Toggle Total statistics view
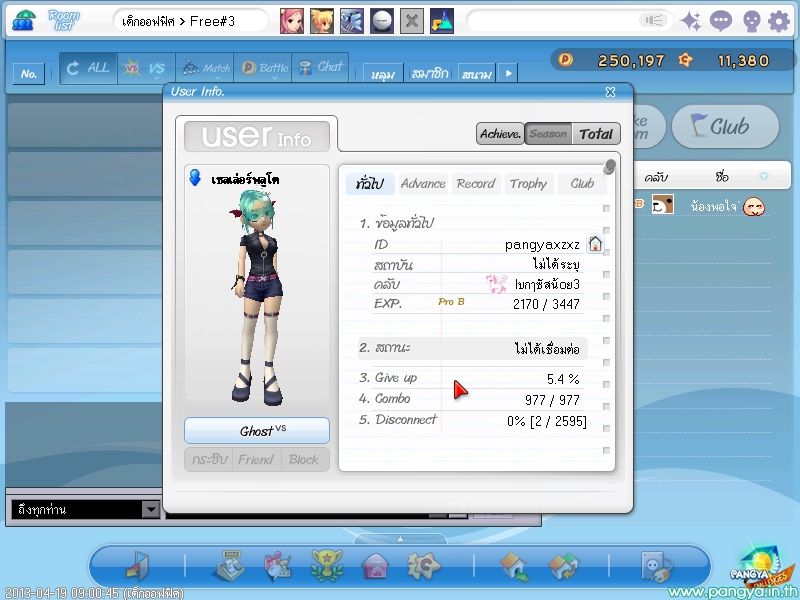 (x=596, y=134)
